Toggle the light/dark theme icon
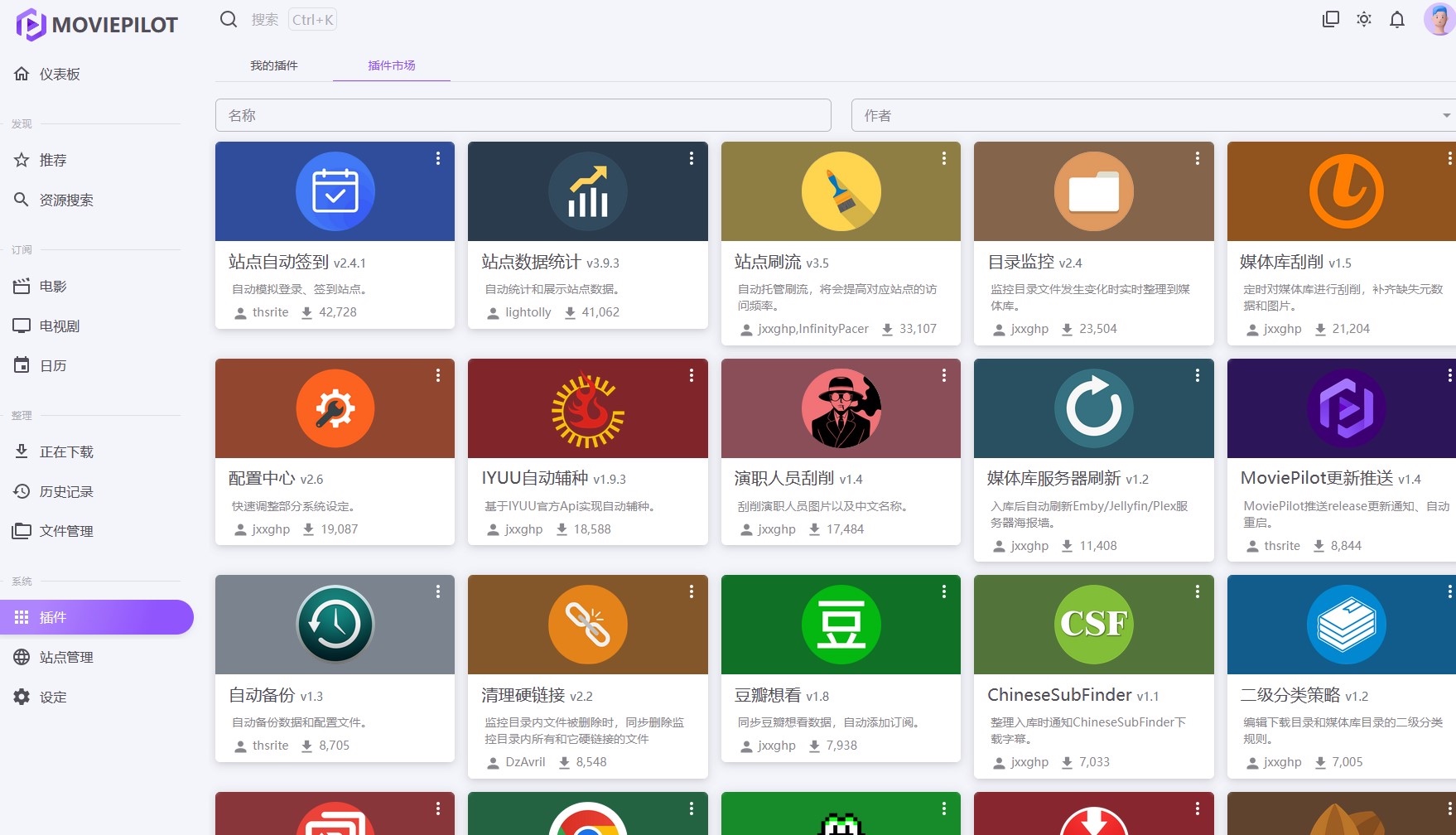This screenshot has height=835, width=1456. click(x=1363, y=19)
